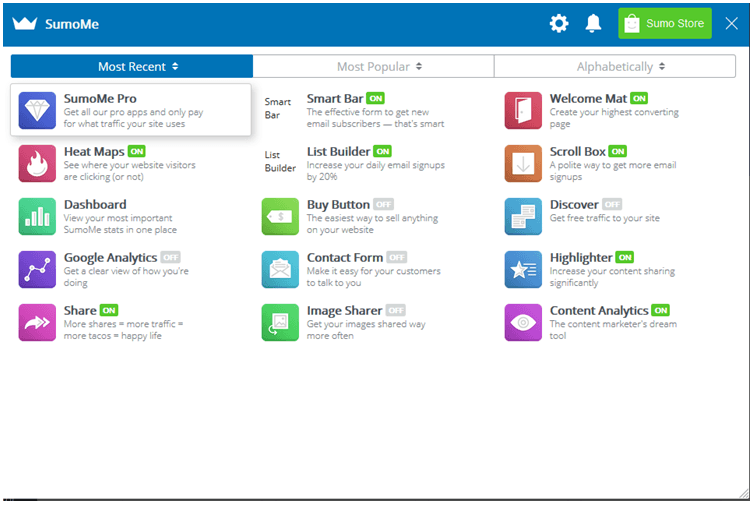Click the Highlighter title
The height and width of the screenshot is (505, 752).
(581, 258)
